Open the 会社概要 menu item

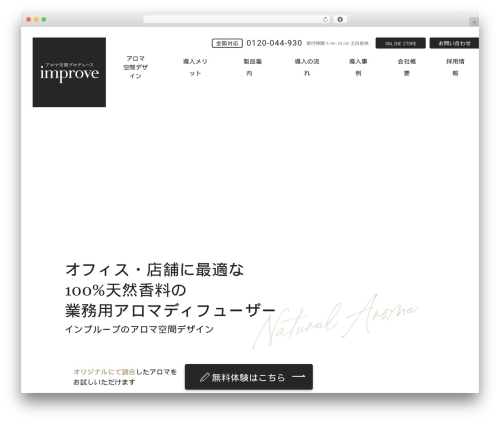(x=407, y=67)
